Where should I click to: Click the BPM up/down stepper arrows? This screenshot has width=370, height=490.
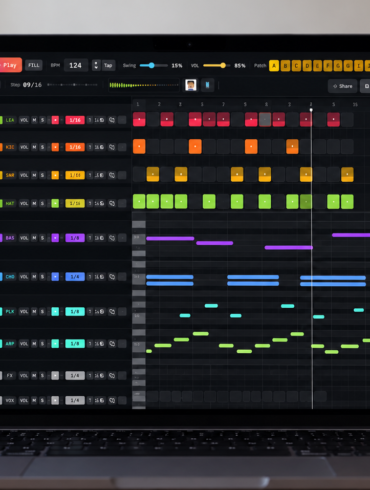(x=96, y=65)
